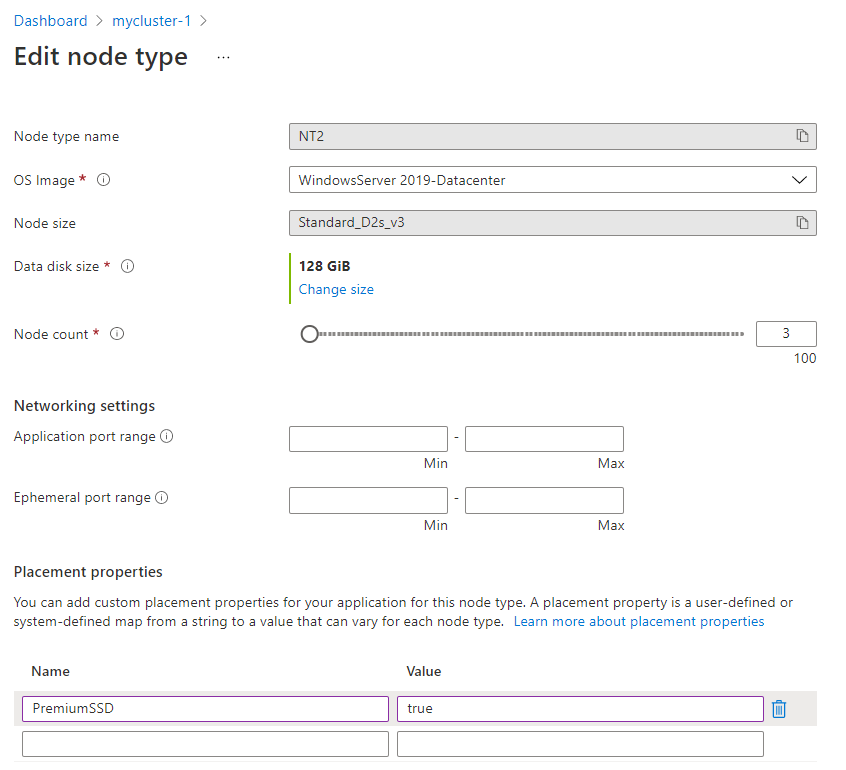Click Change size link

point(336,290)
